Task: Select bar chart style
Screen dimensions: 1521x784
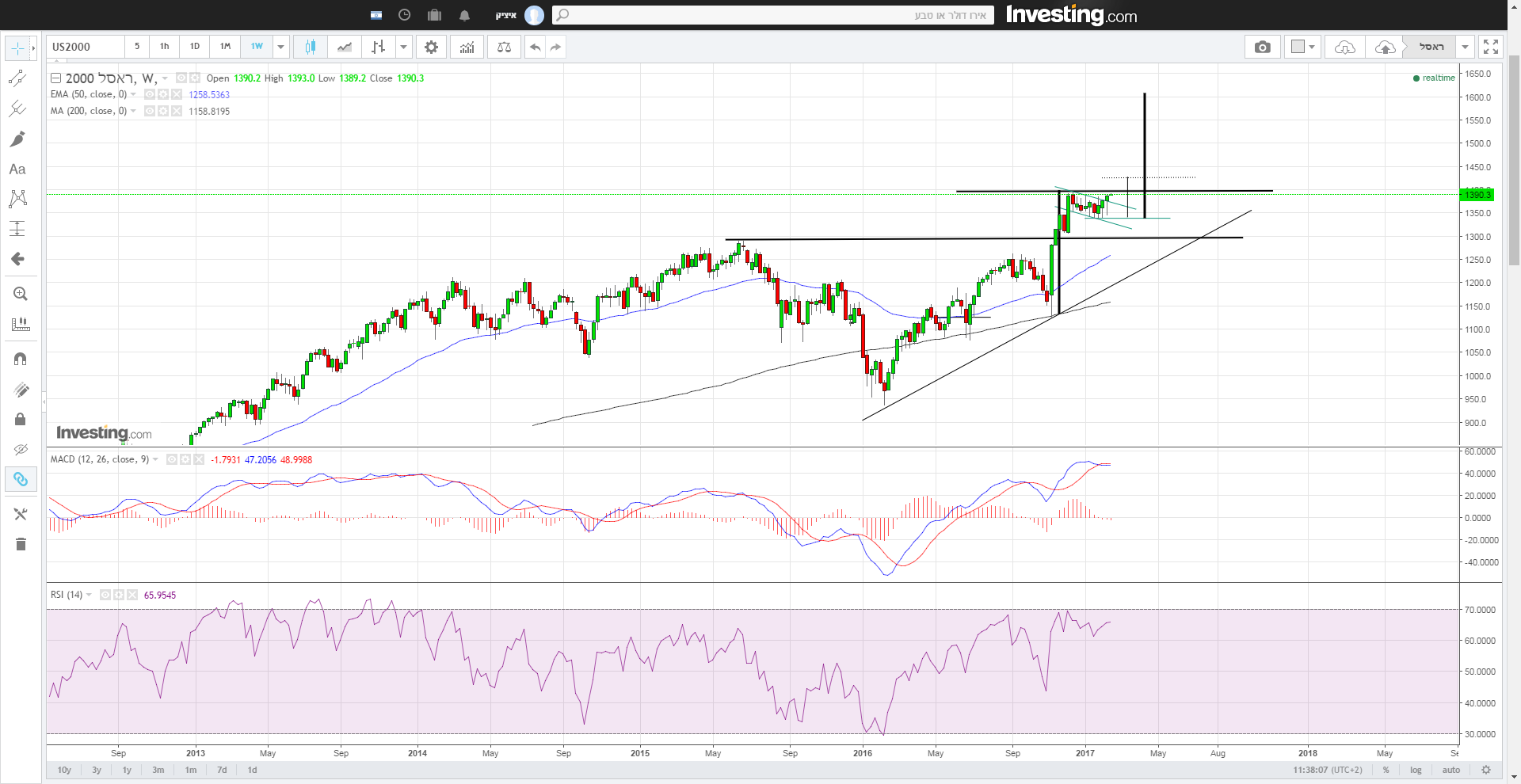Action: click(379, 47)
